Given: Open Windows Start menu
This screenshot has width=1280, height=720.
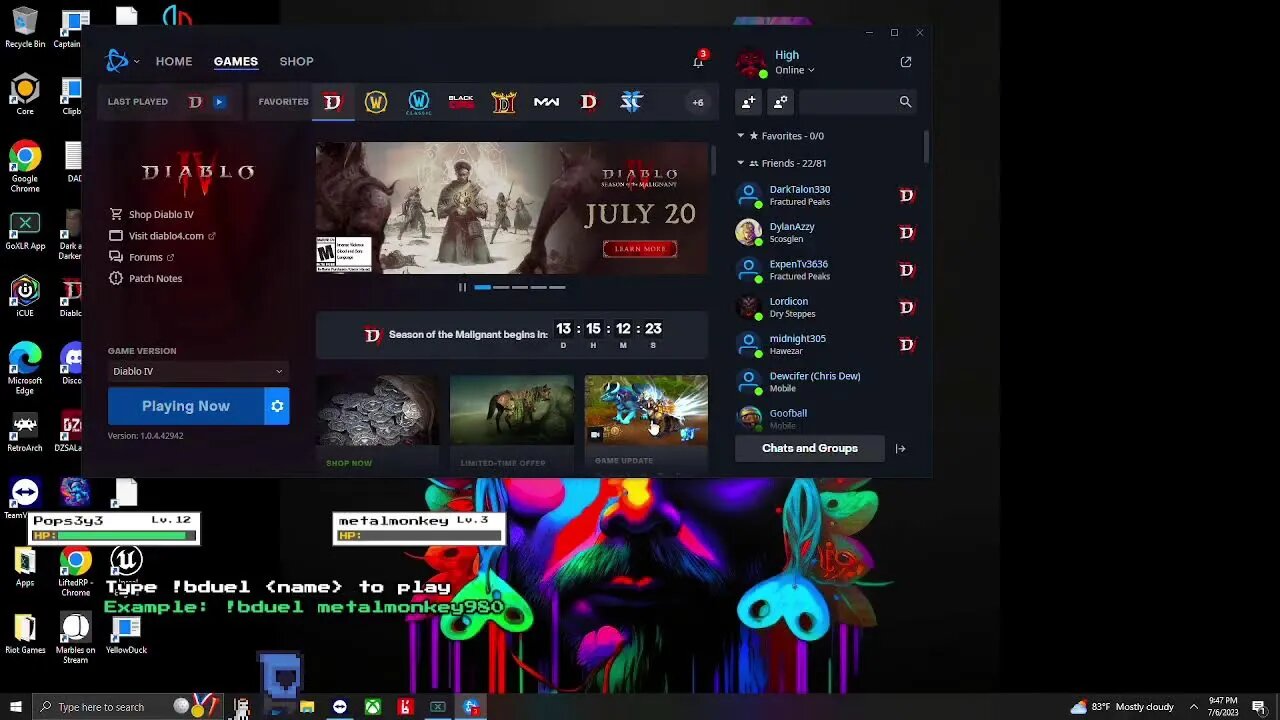Looking at the screenshot, I should click(15, 707).
